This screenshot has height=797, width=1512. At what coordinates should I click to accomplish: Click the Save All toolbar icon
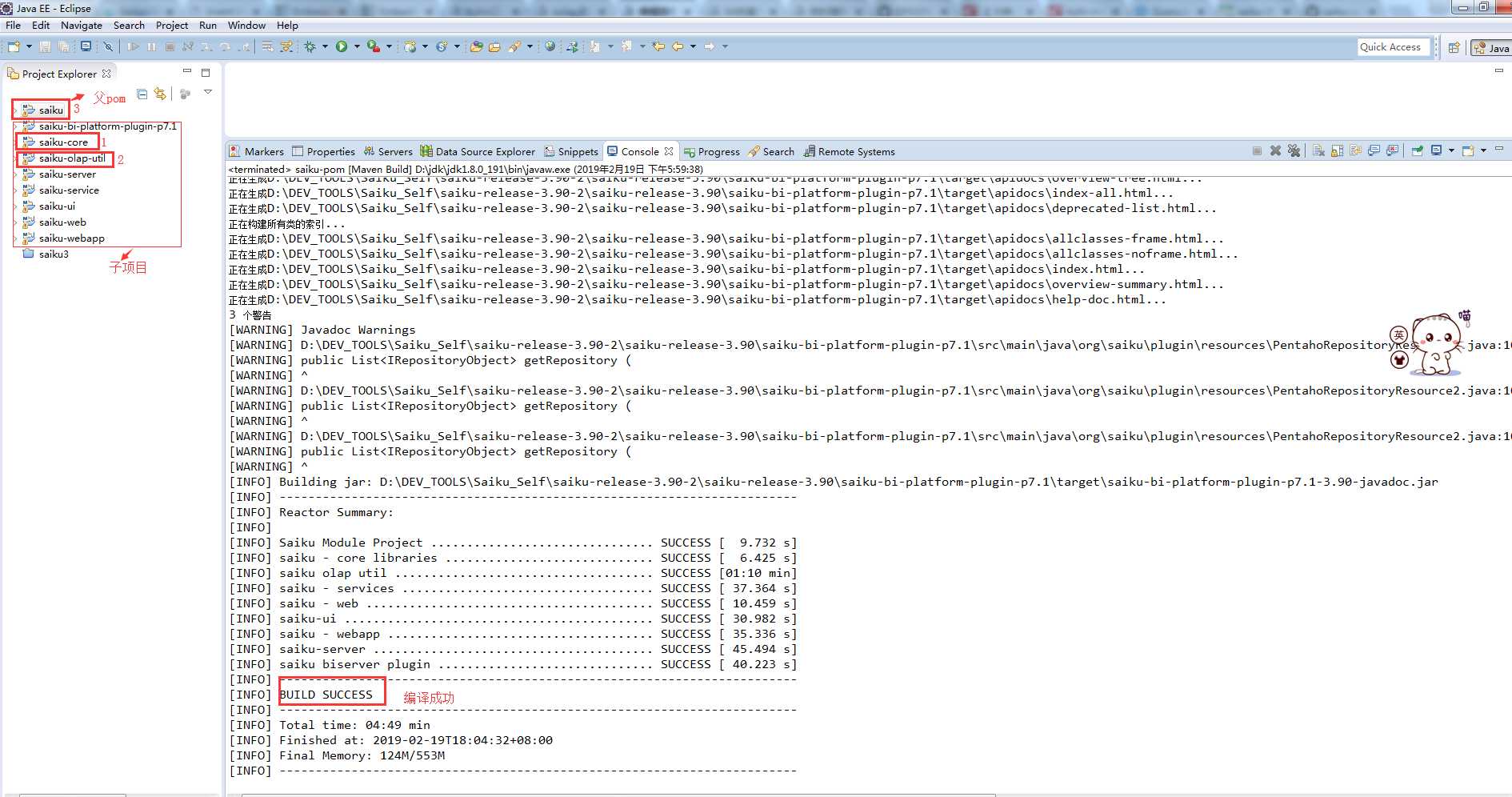[x=63, y=46]
